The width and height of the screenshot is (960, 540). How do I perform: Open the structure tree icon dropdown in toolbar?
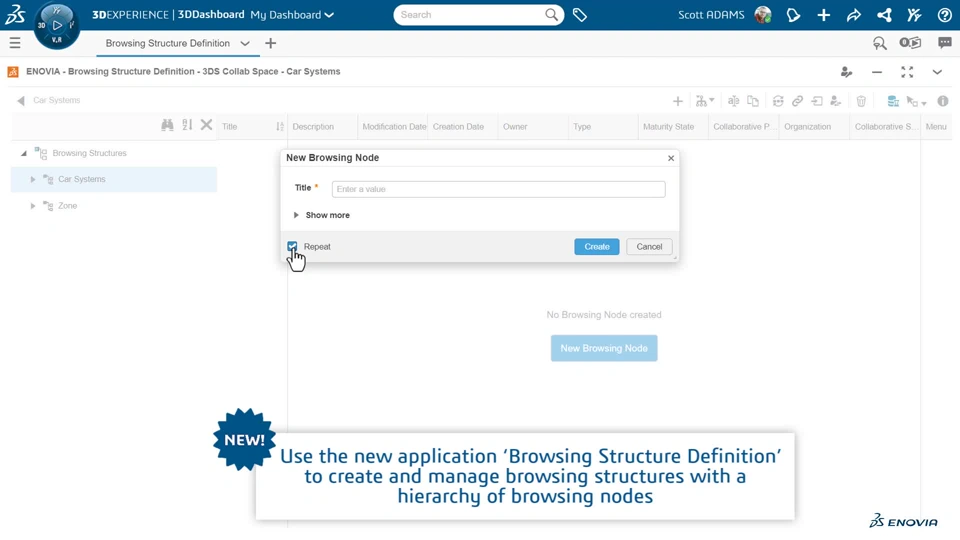[705, 101]
